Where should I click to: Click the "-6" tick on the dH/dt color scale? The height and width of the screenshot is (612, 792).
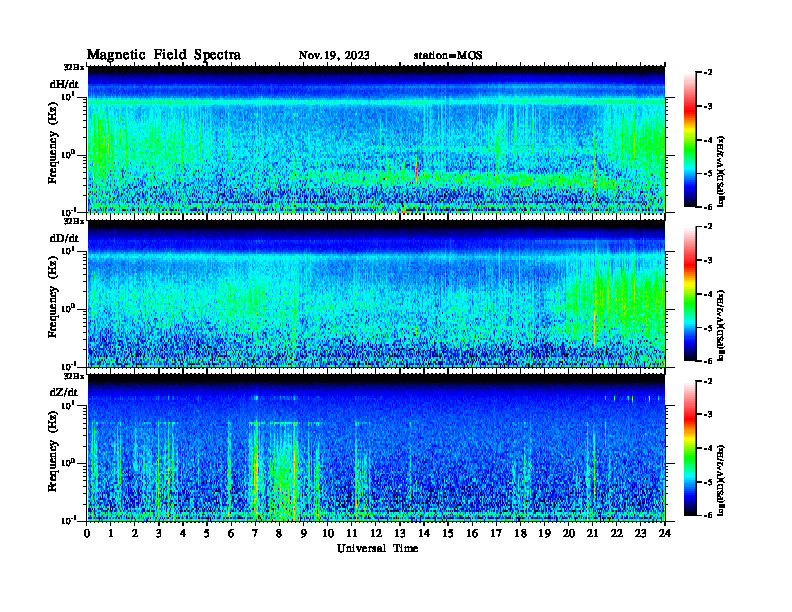pos(708,207)
